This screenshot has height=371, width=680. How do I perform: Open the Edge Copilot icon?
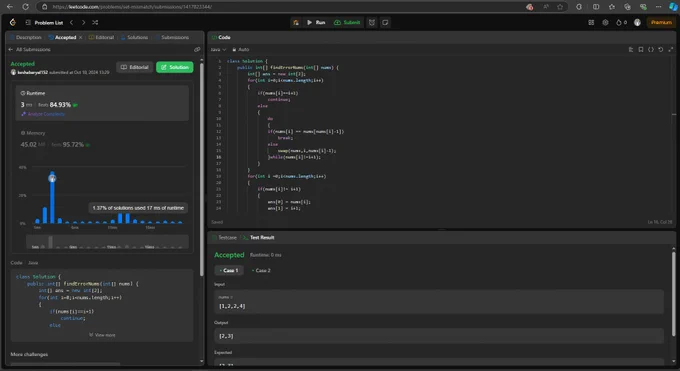tap(673, 7)
